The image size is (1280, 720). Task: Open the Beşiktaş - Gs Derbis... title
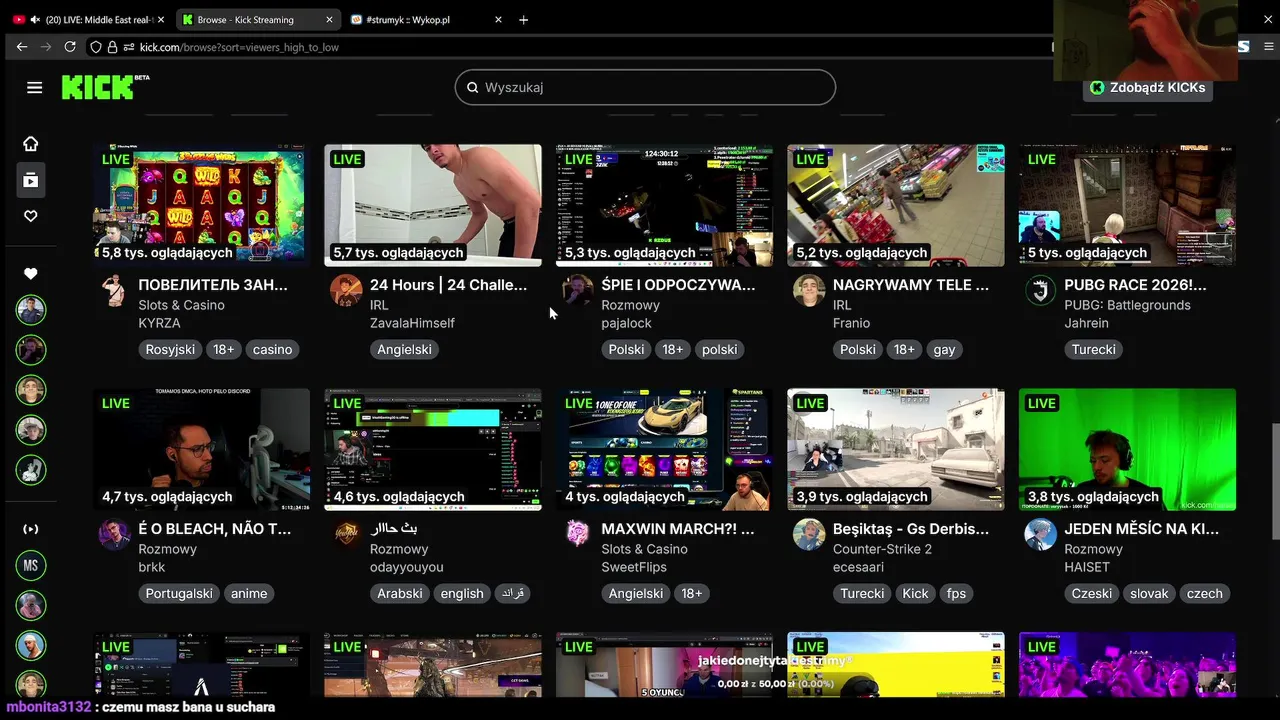[911, 529]
